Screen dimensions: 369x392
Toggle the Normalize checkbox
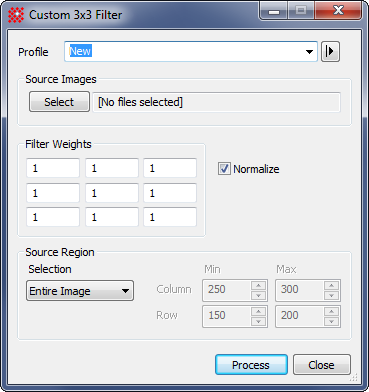224,169
